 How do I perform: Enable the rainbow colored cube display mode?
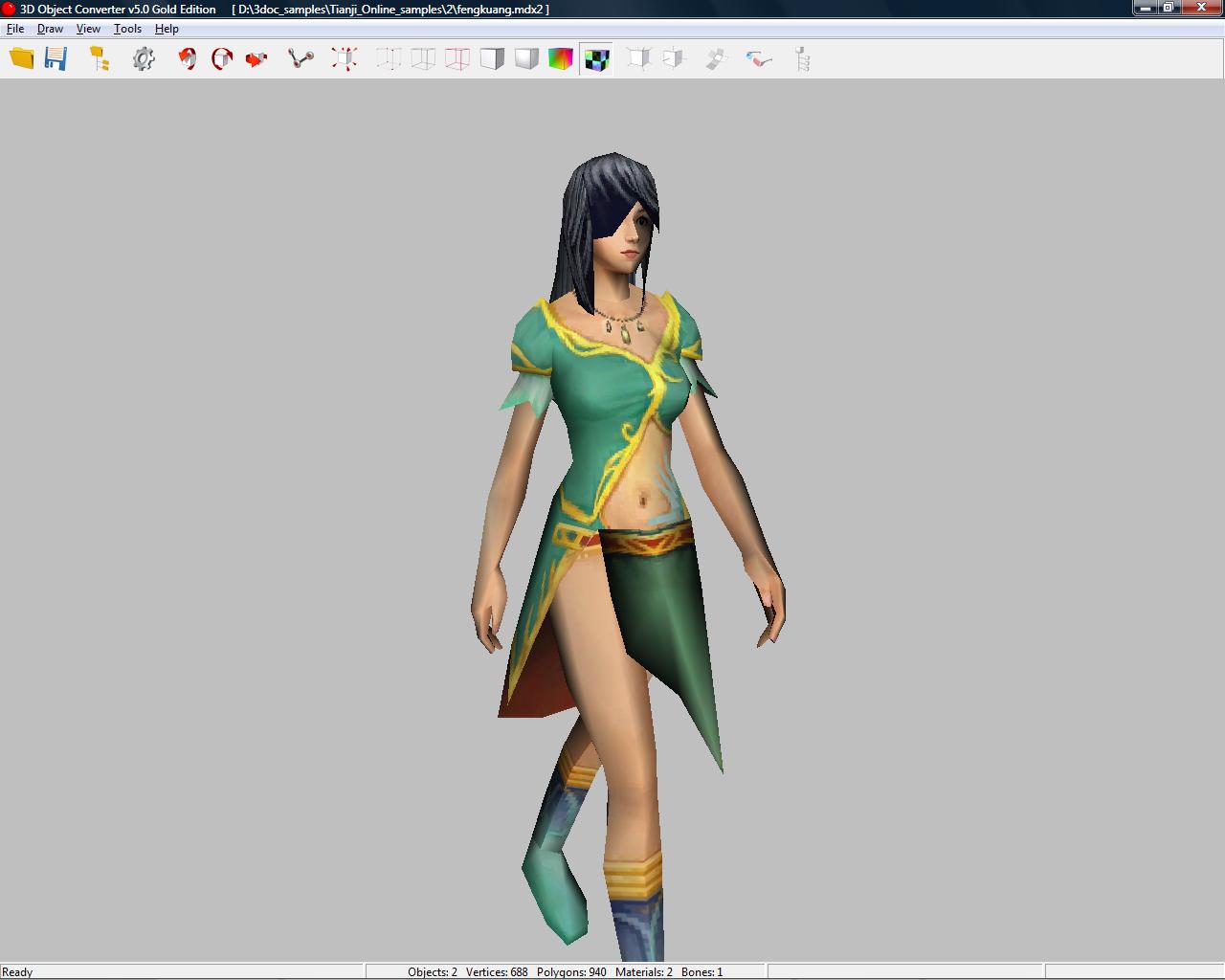[x=561, y=58]
